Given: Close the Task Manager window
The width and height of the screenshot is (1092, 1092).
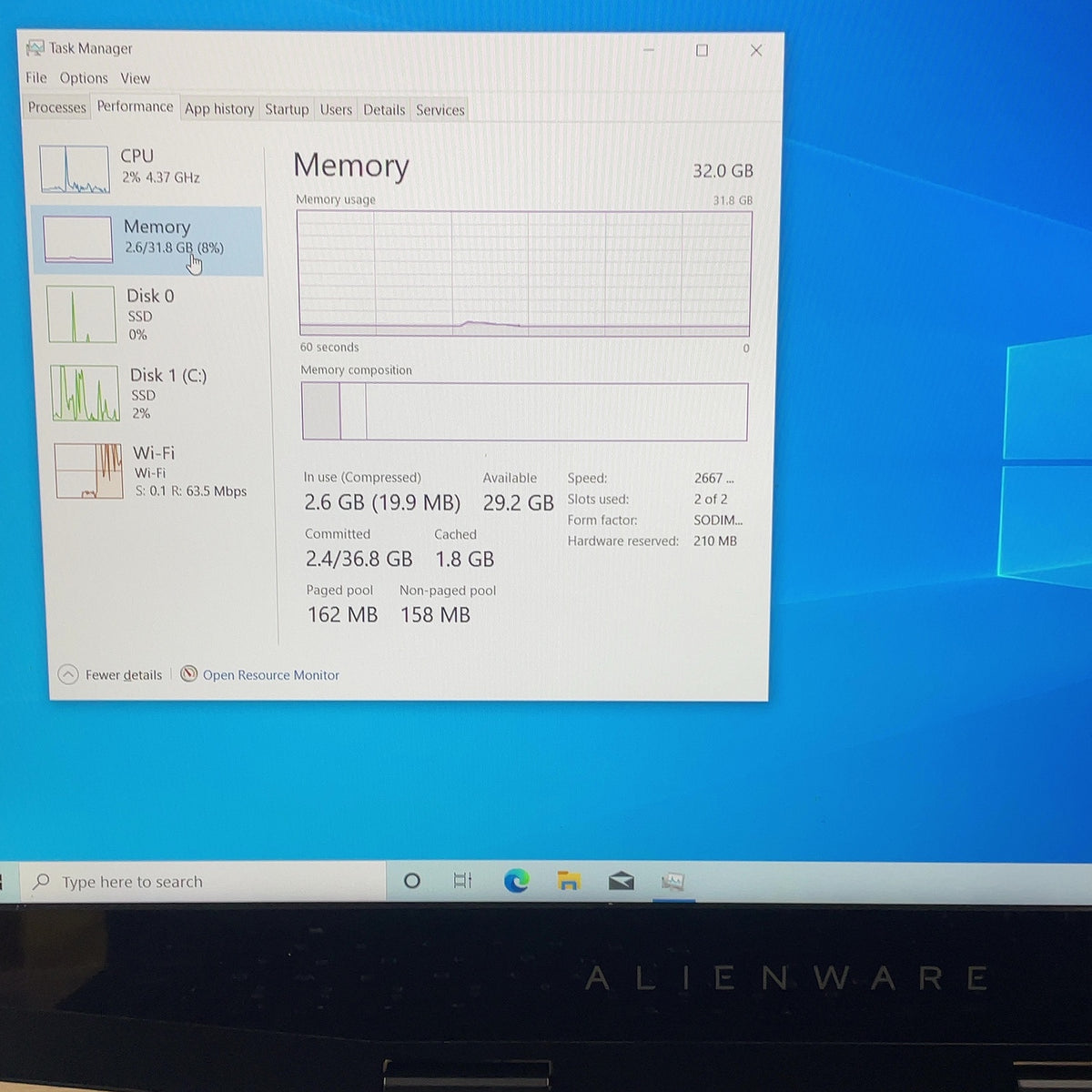Looking at the screenshot, I should [755, 50].
